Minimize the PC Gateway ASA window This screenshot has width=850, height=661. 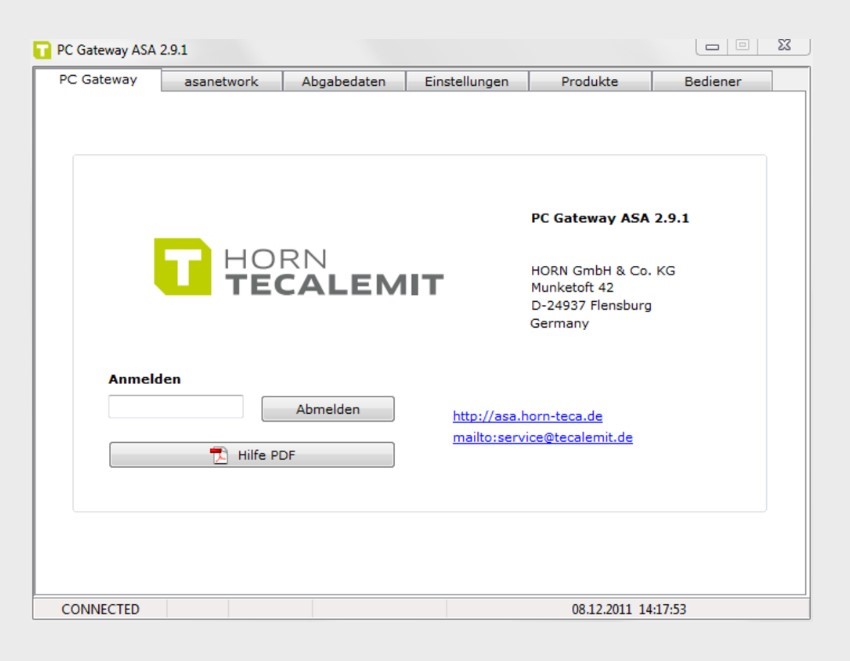(x=712, y=46)
